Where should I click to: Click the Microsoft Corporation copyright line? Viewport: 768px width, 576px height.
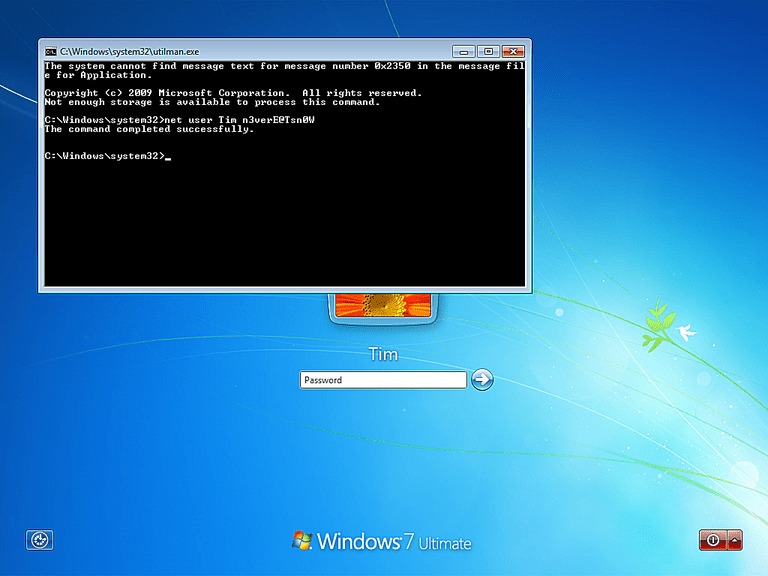232,93
